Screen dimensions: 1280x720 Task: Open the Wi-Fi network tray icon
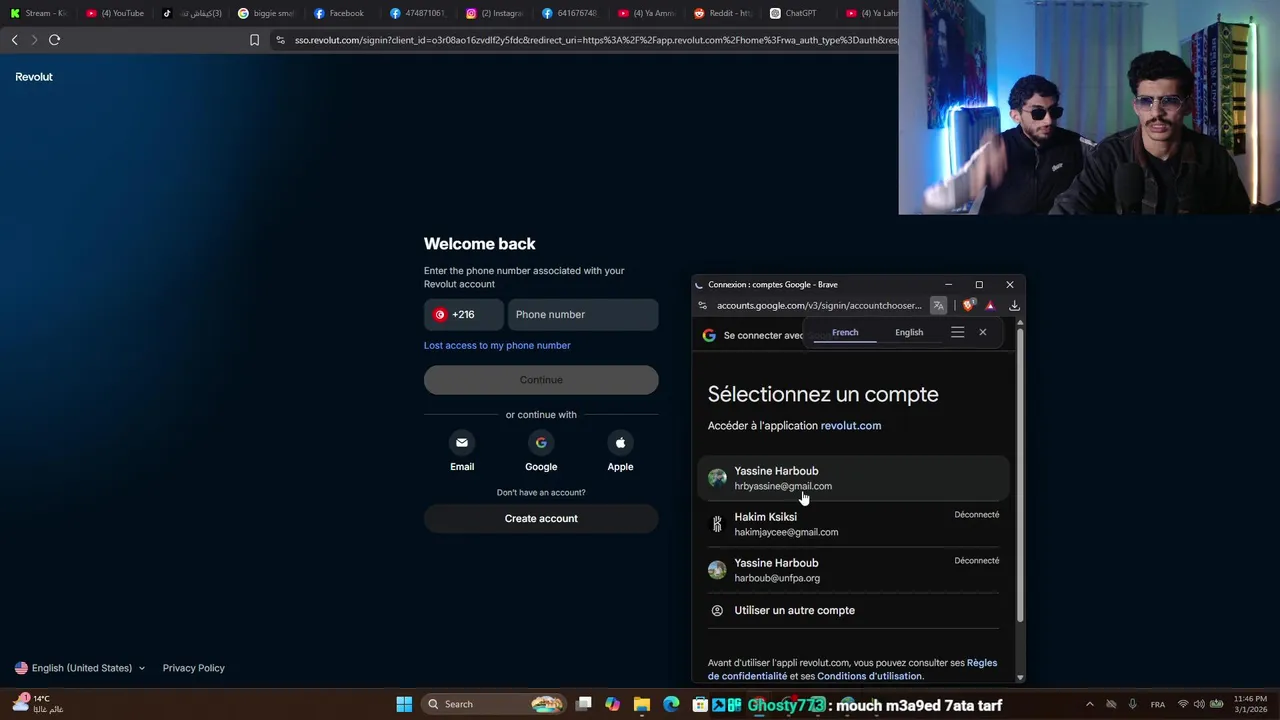click(x=1183, y=704)
